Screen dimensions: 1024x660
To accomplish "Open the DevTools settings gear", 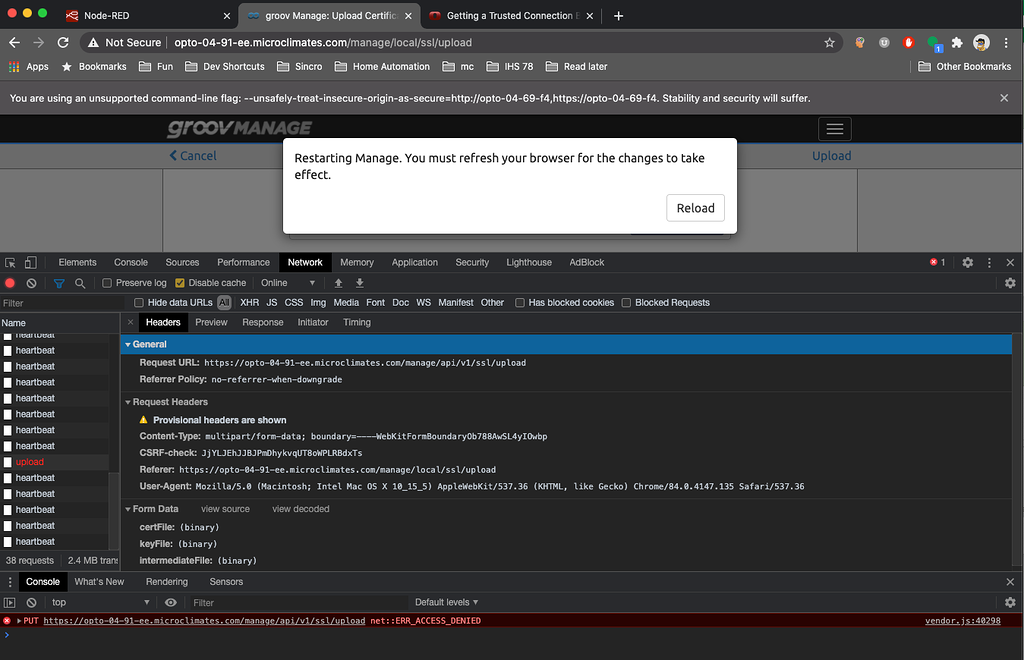I will pos(967,262).
